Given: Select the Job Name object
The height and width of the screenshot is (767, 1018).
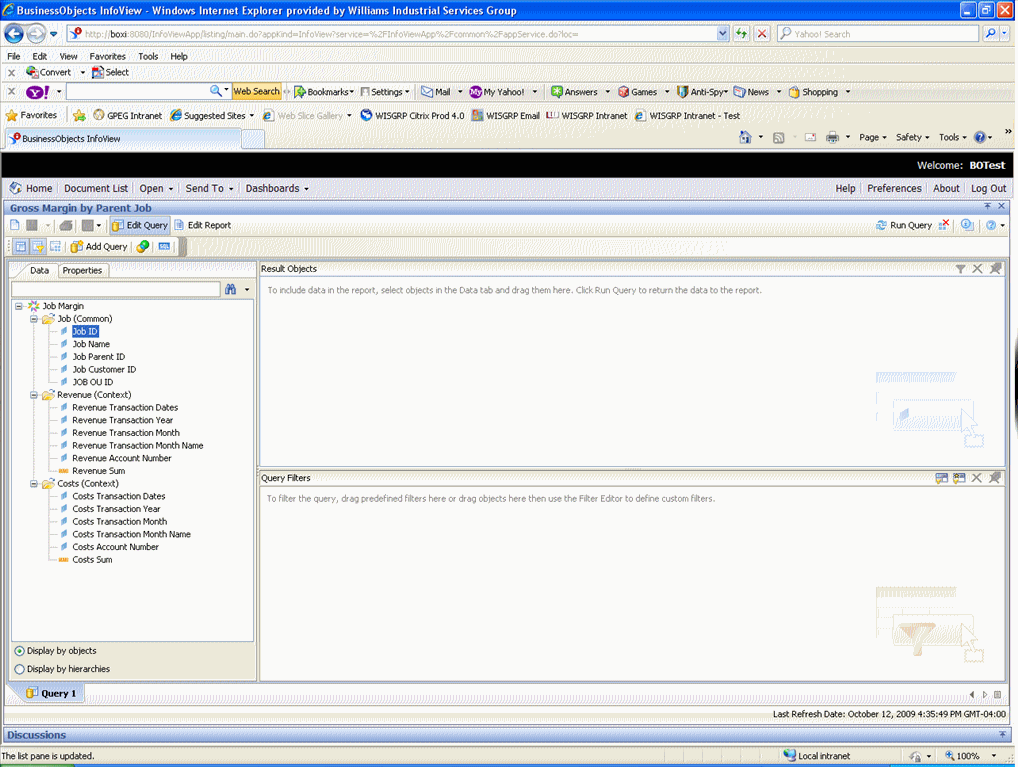Looking at the screenshot, I should [x=91, y=344].
